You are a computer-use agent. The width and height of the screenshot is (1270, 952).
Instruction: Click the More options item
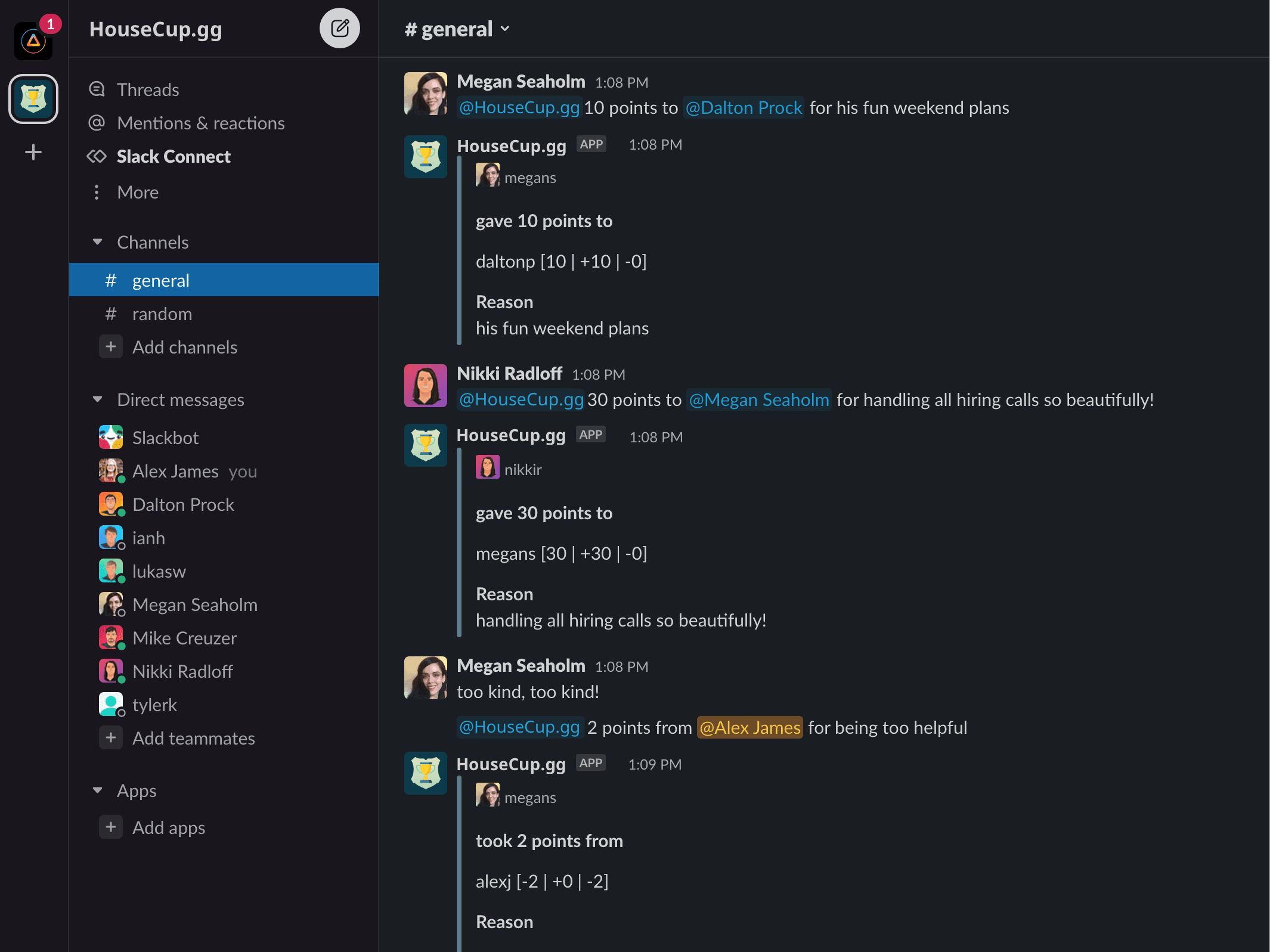point(137,192)
